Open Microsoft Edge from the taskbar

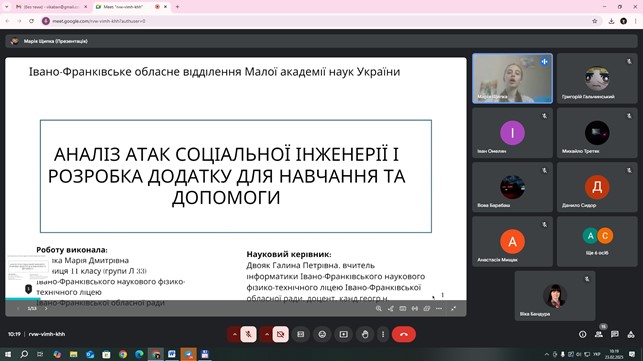coord(139,354)
